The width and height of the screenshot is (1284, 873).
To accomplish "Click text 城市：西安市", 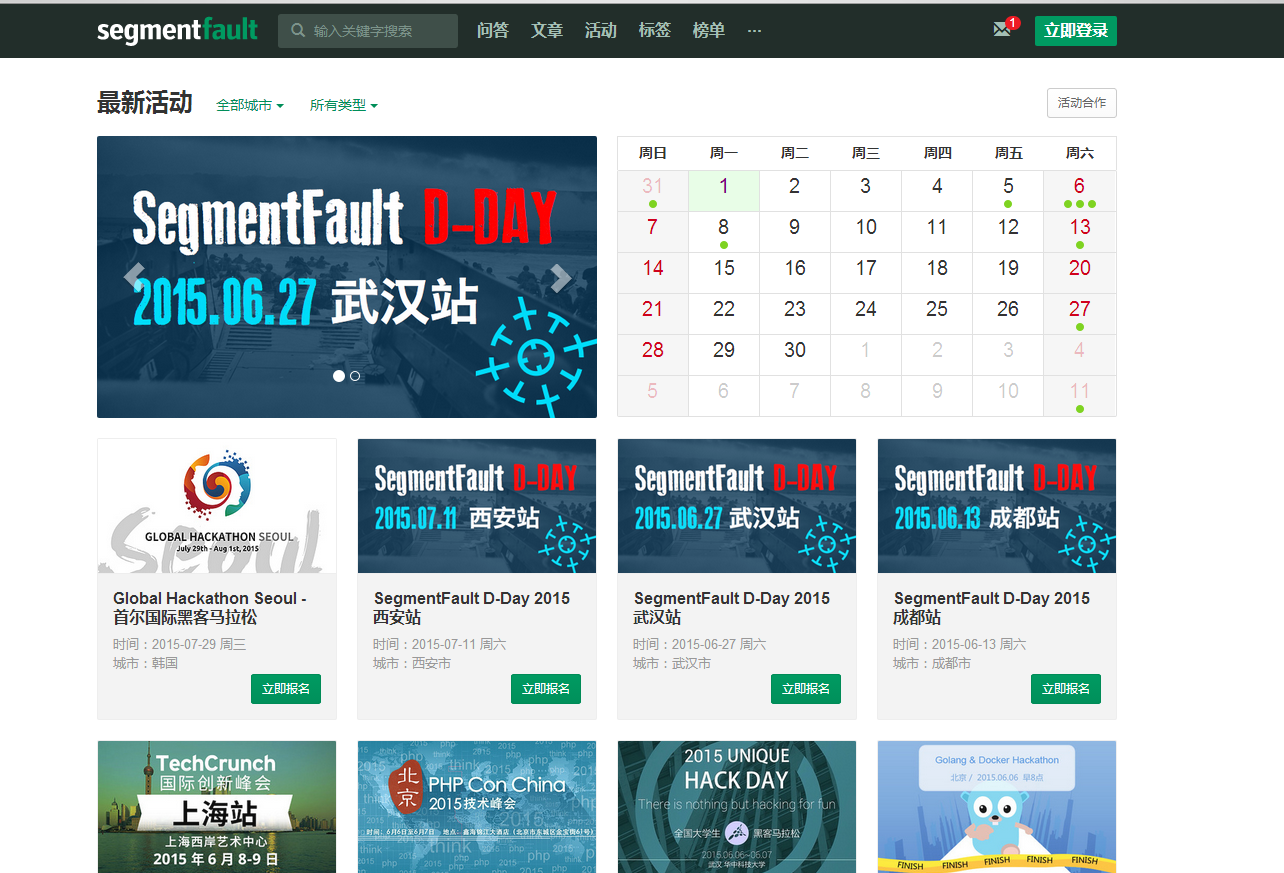I will pyautogui.click(x=412, y=663).
